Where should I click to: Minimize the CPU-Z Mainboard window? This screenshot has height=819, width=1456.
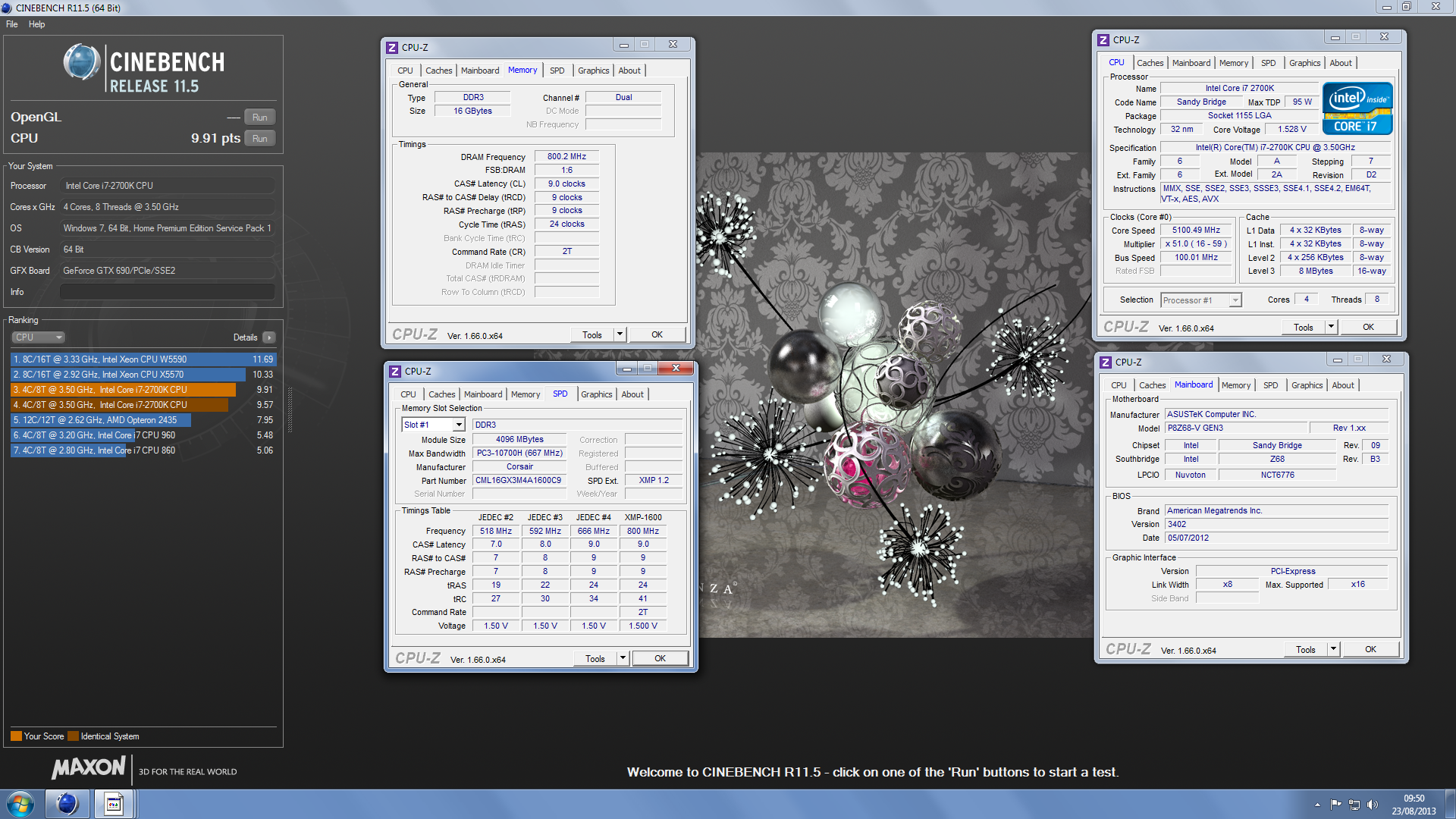pyautogui.click(x=1337, y=359)
